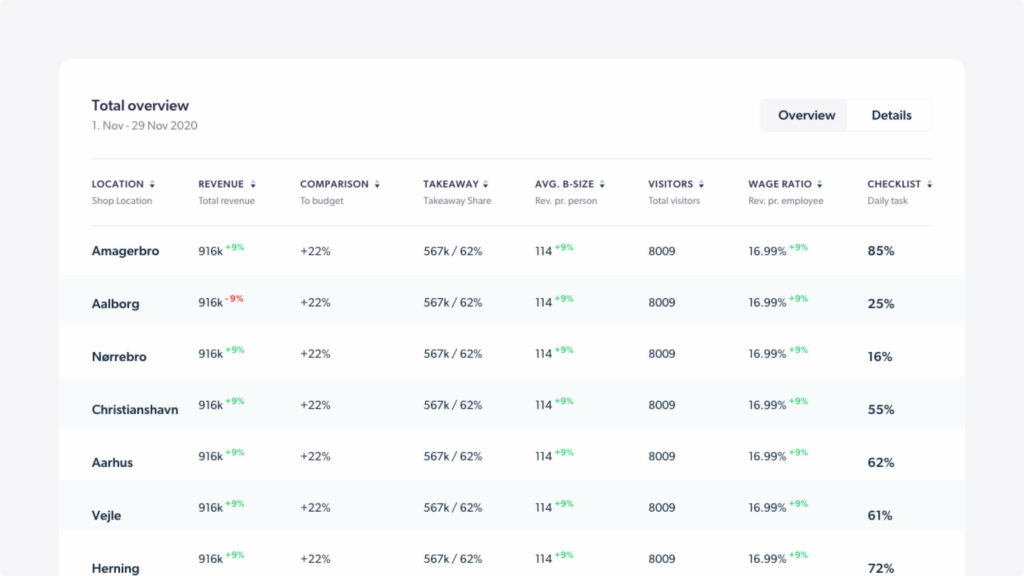1024x576 pixels.
Task: Click the date range 1. Nov - 29 Nov 2020
Action: pyautogui.click(x=144, y=126)
